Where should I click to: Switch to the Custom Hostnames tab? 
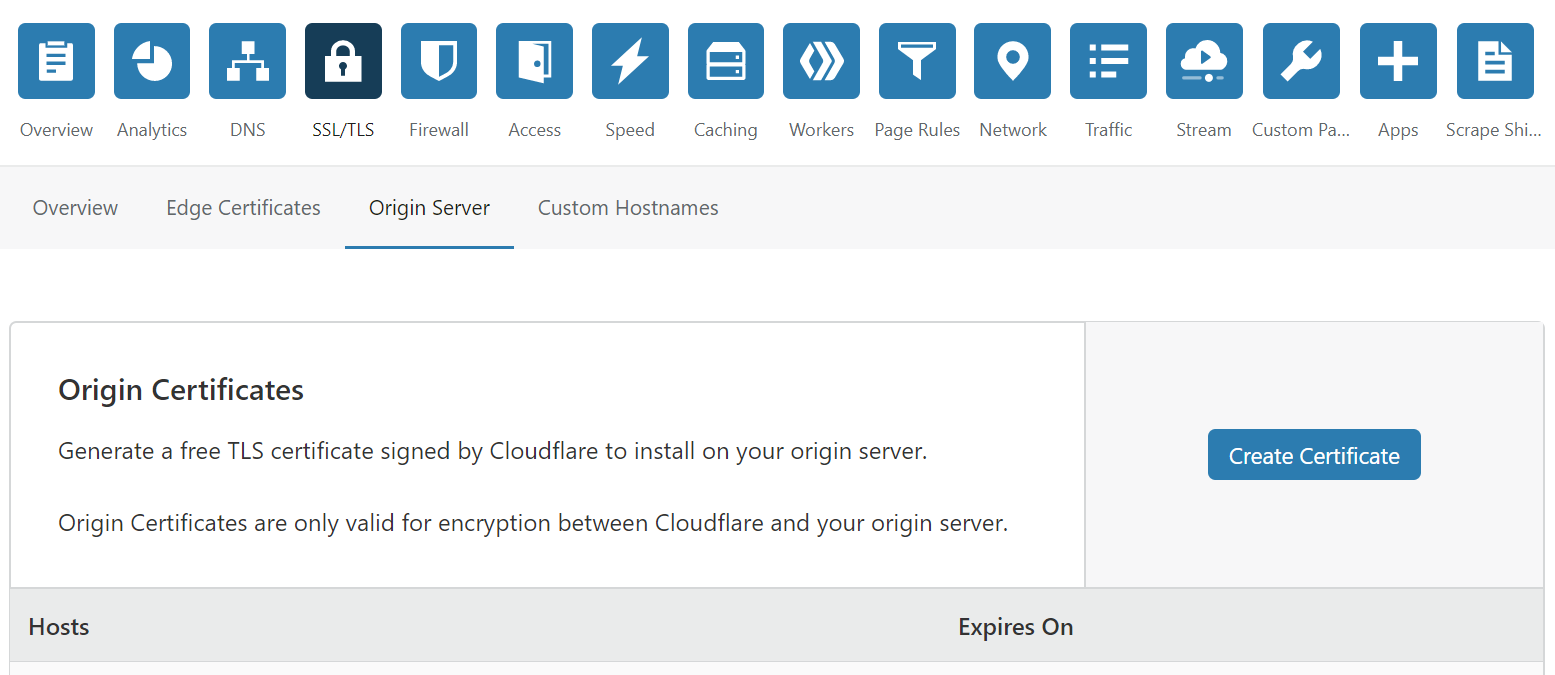click(x=628, y=208)
